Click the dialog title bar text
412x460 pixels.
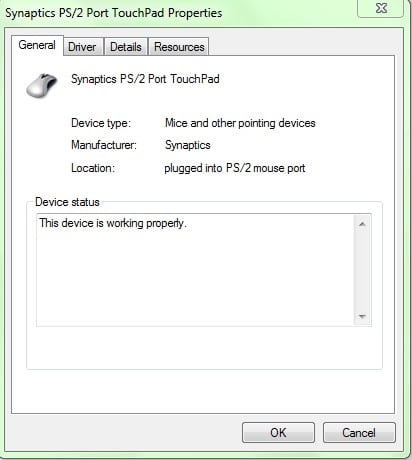(x=114, y=13)
